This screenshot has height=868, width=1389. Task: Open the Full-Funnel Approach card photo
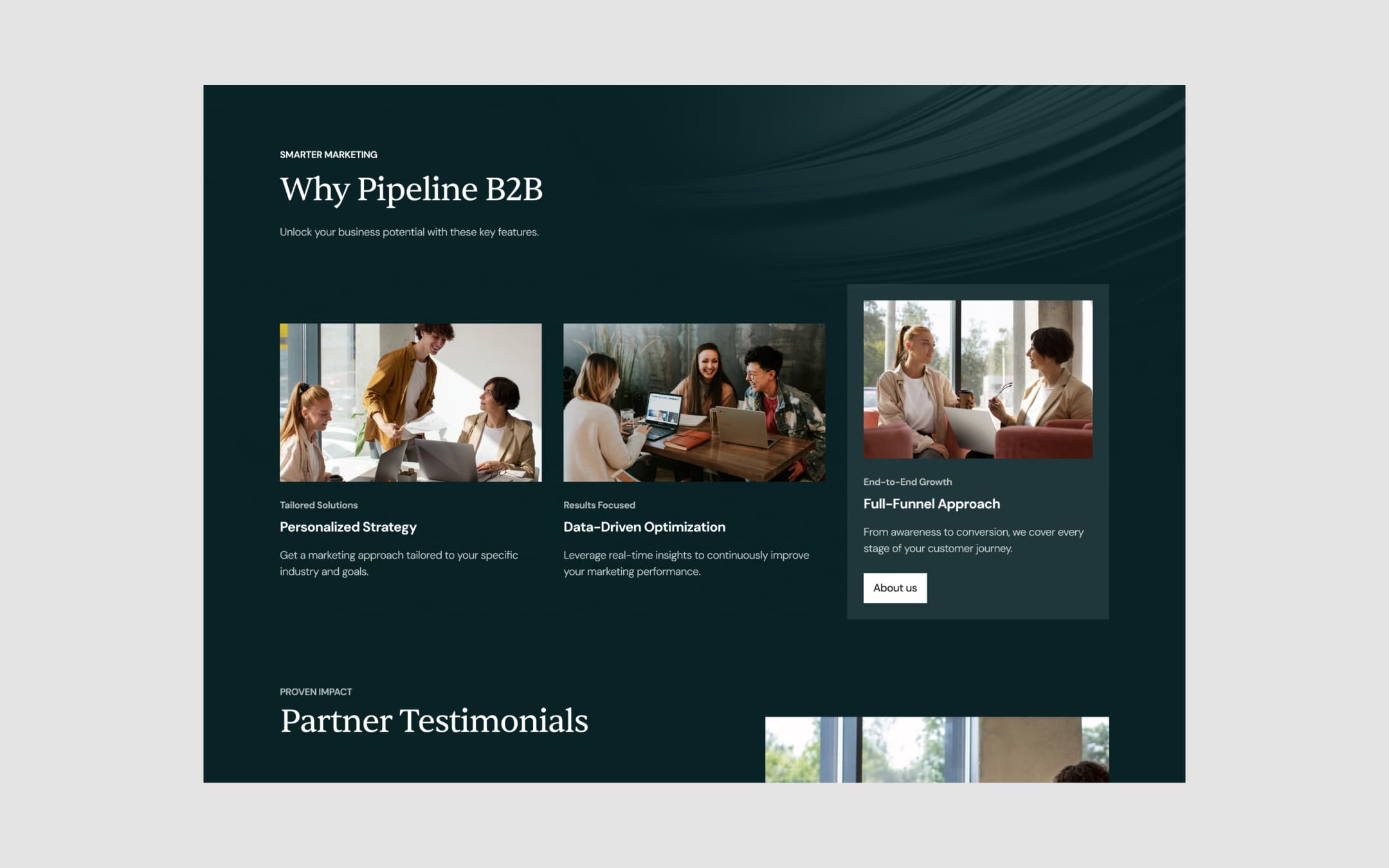[x=977, y=379]
